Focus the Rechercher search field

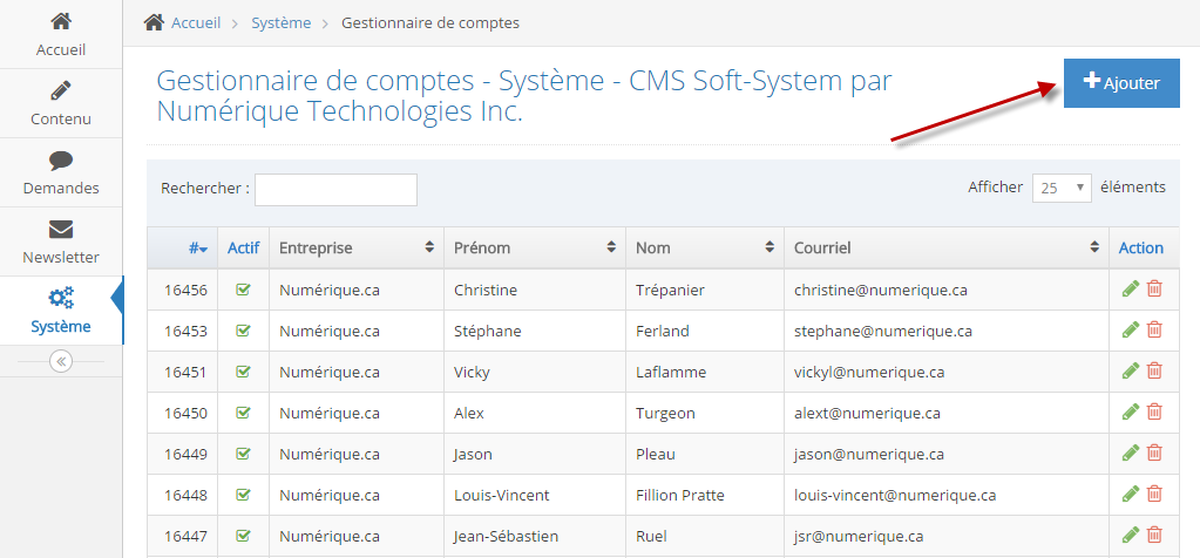click(336, 190)
